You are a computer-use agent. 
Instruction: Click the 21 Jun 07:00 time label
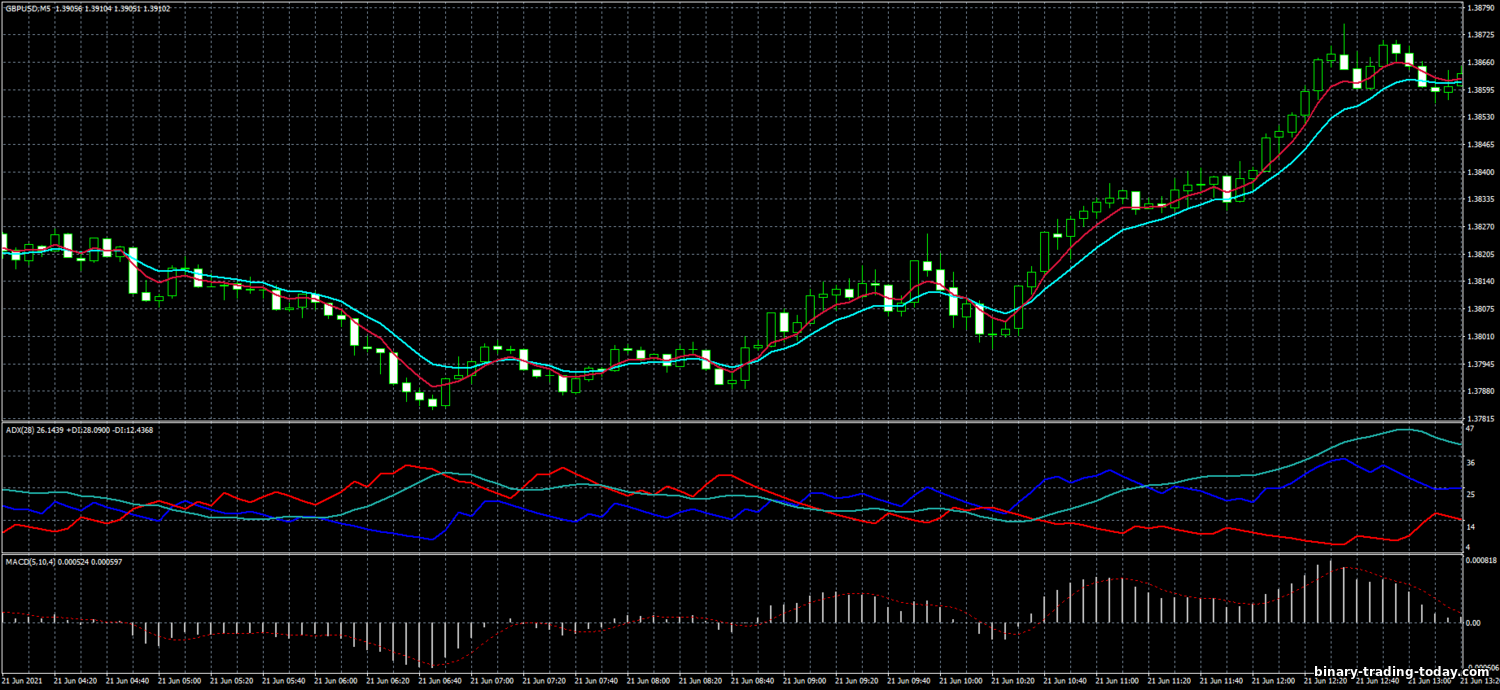[490, 680]
